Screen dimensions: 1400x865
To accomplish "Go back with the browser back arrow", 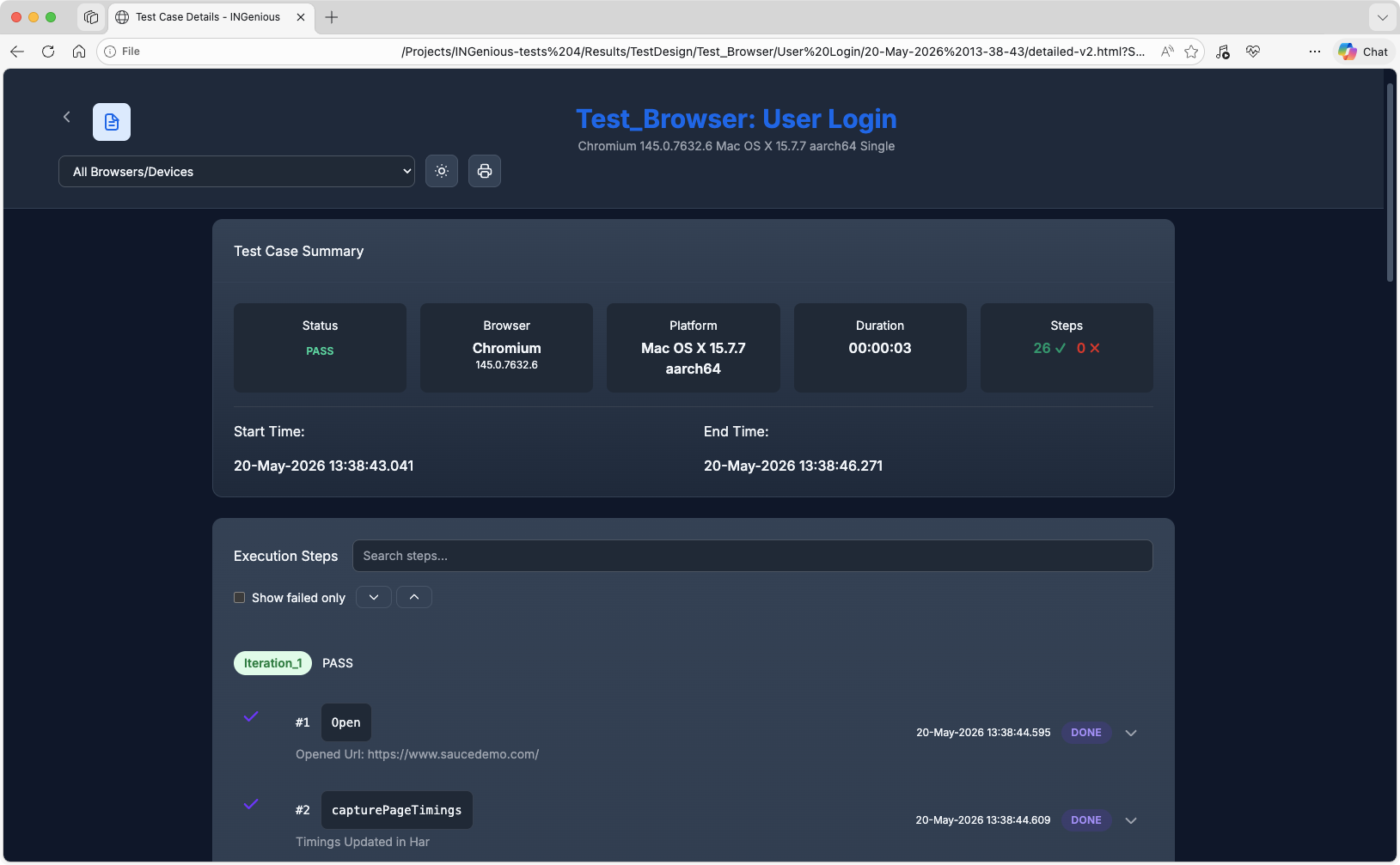I will click(17, 52).
